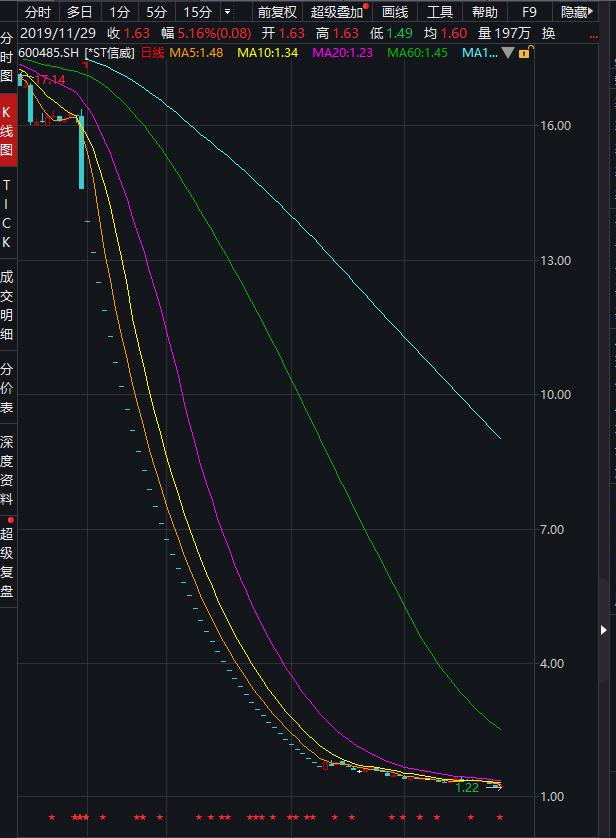Viewport: 616px width, 838px height.
Task: Switch to 分时 intraday chart tab
Action: point(37,12)
